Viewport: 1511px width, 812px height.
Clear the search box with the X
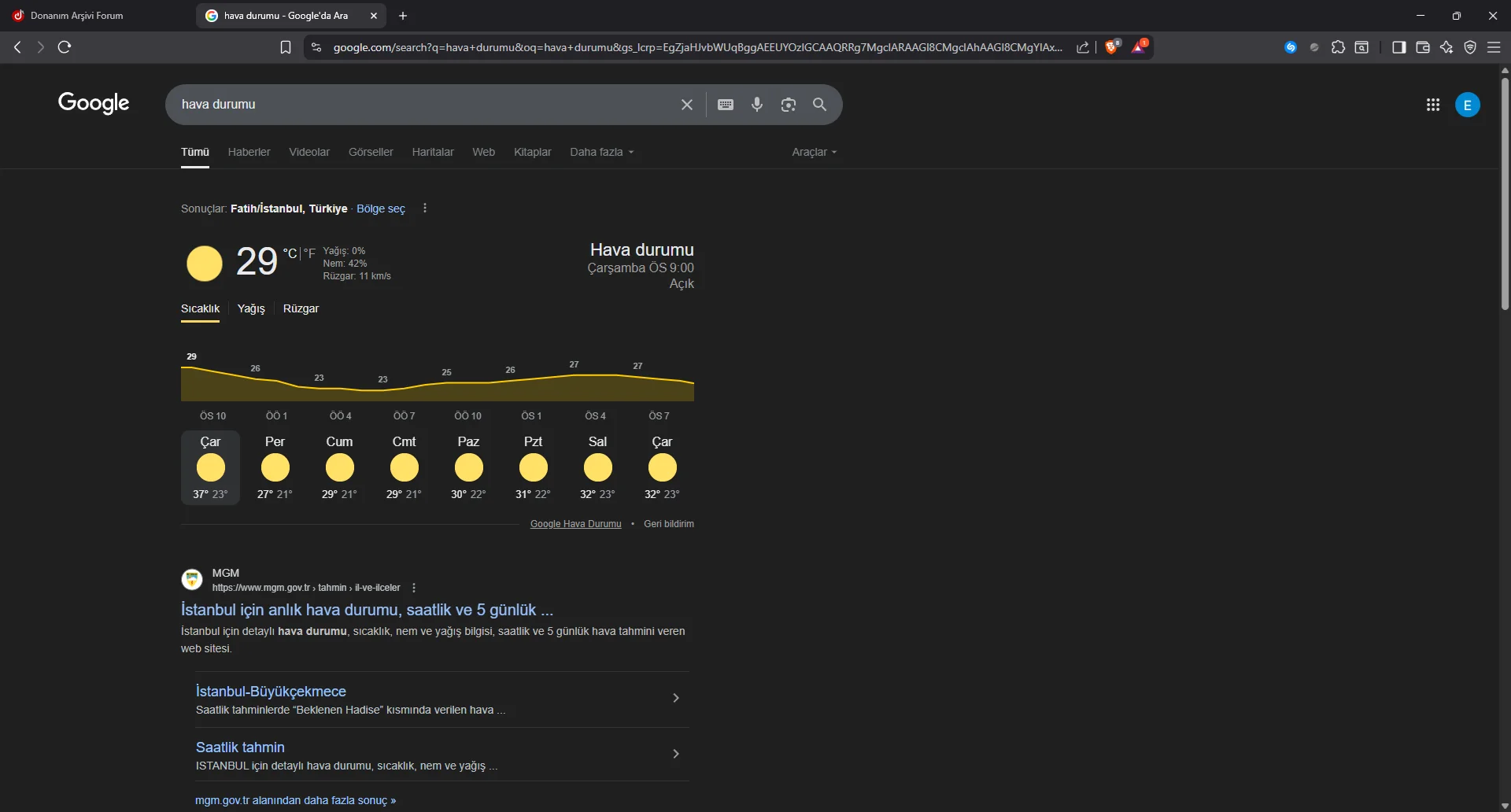tap(687, 105)
